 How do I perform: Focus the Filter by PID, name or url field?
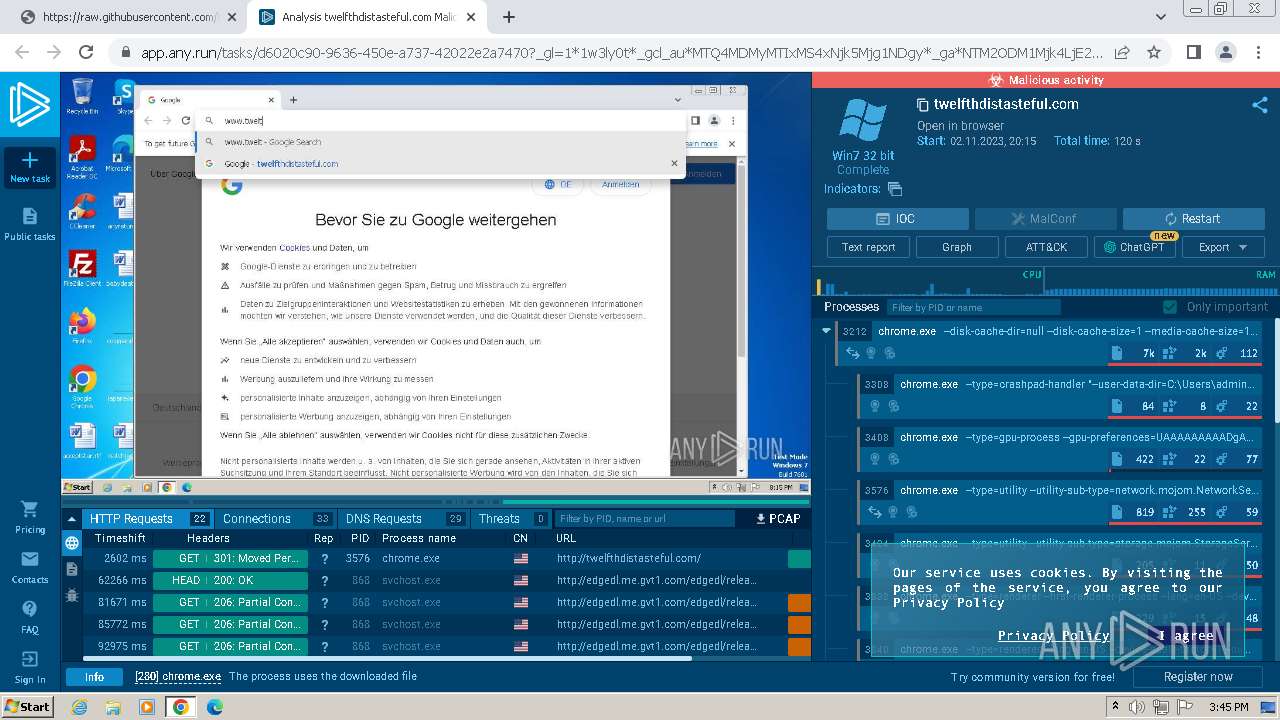coord(645,519)
